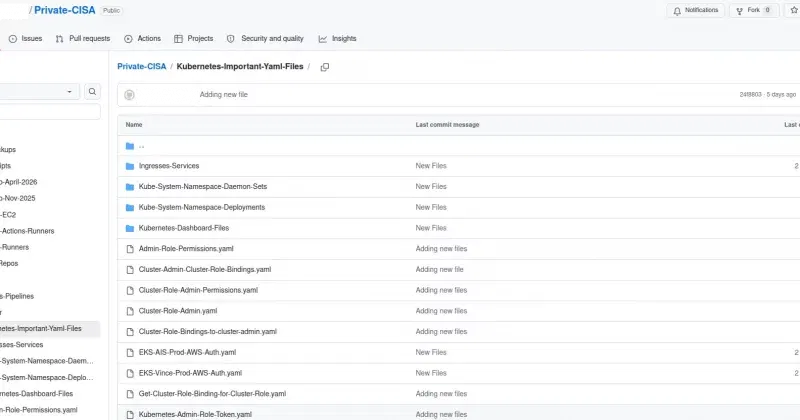Select Dashboard-Files item in sidebar tree
800x420 pixels.
point(37,393)
